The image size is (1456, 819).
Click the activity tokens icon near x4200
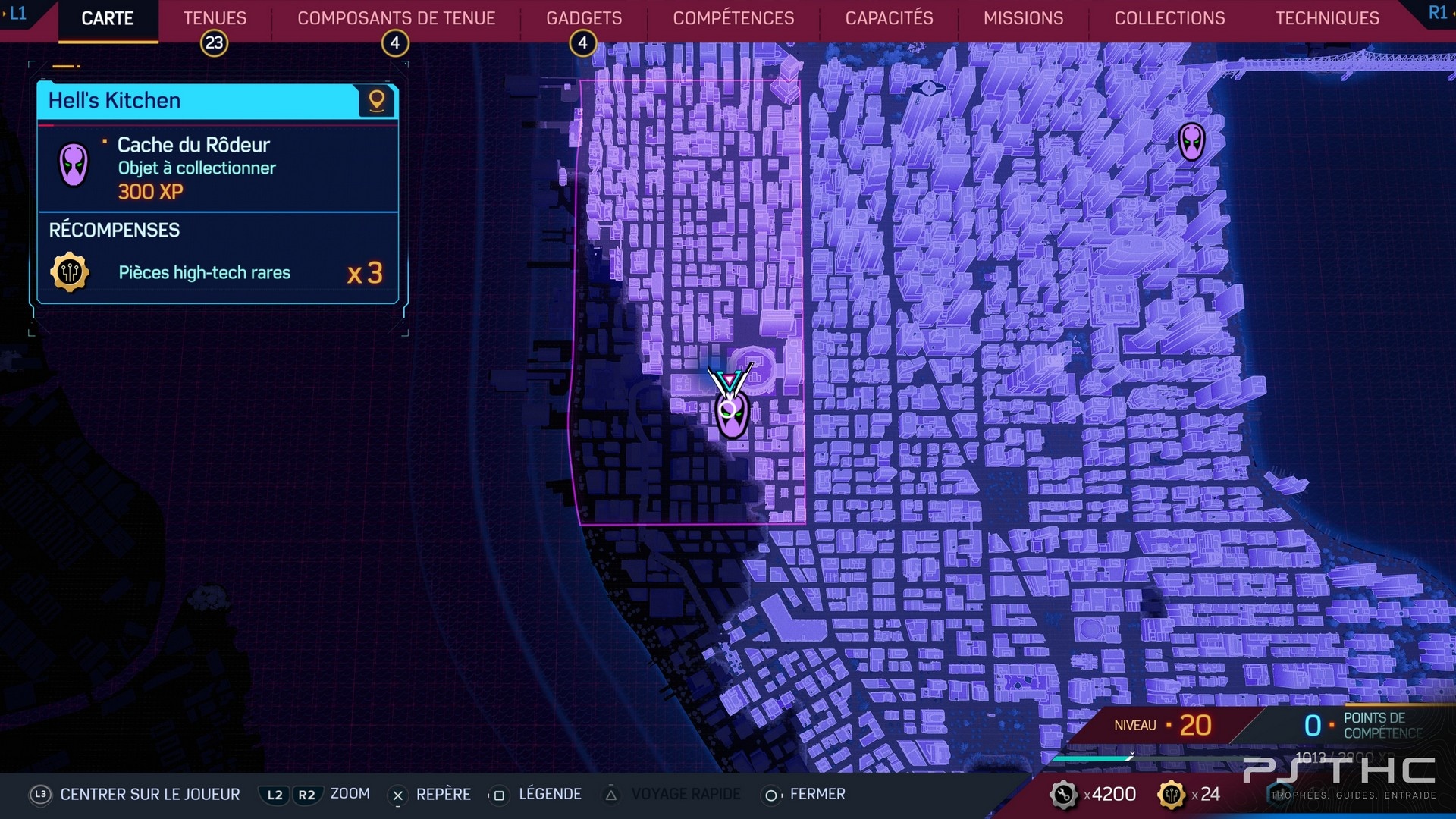(x=1063, y=795)
